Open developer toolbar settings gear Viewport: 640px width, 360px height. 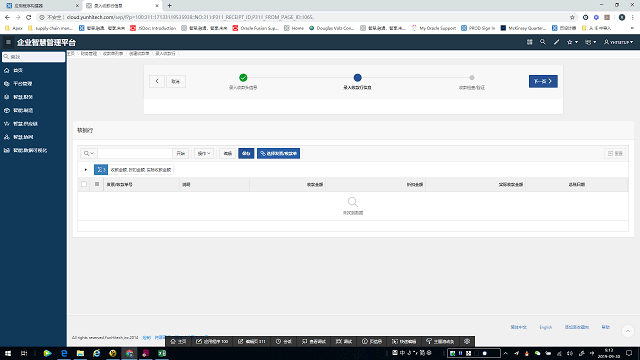pos(467,341)
